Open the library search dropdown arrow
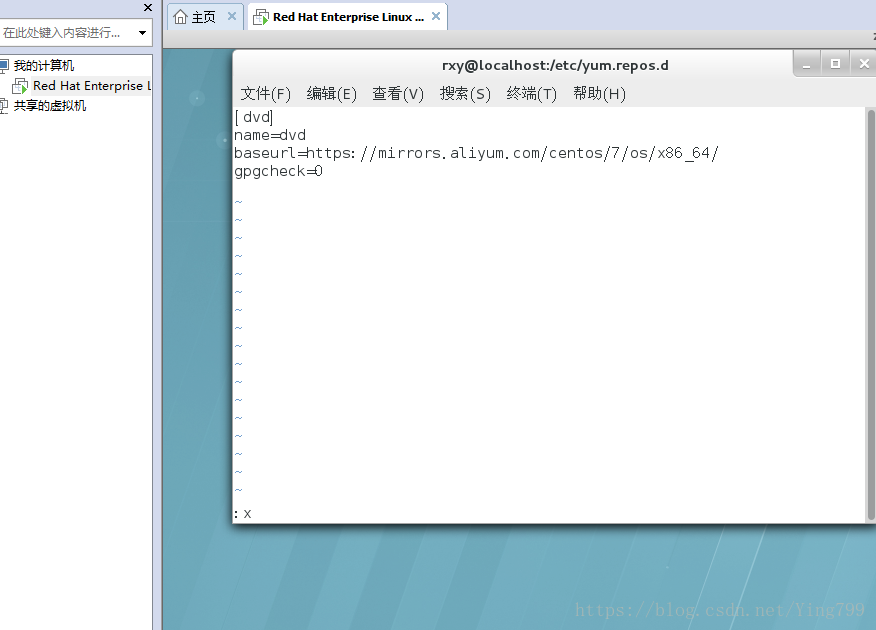 pos(142,33)
